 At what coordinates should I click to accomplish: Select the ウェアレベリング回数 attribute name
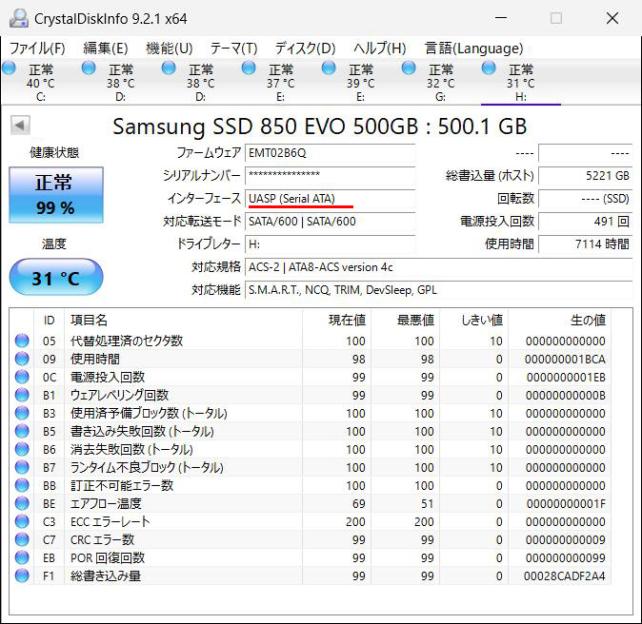119,395
